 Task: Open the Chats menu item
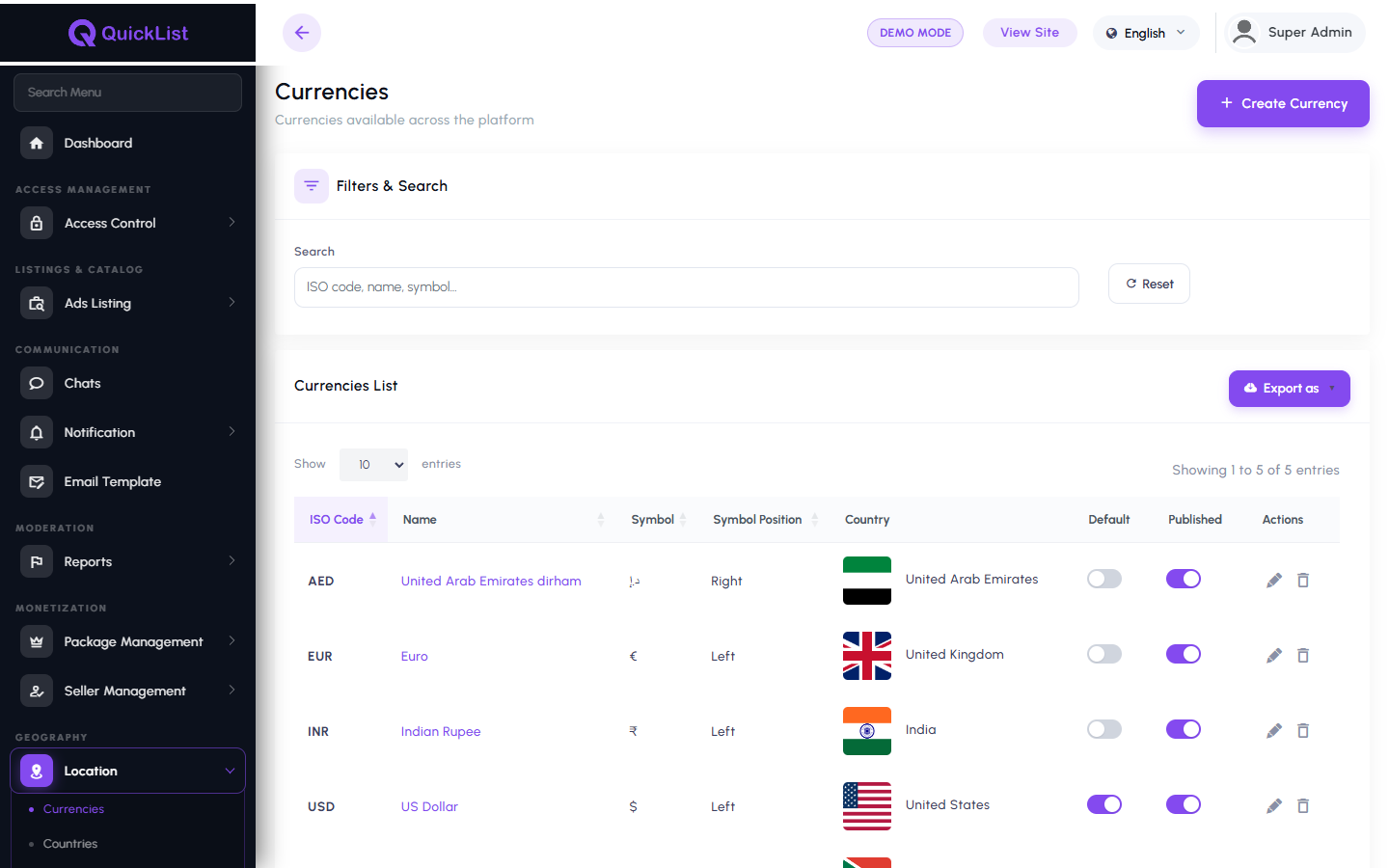point(127,383)
